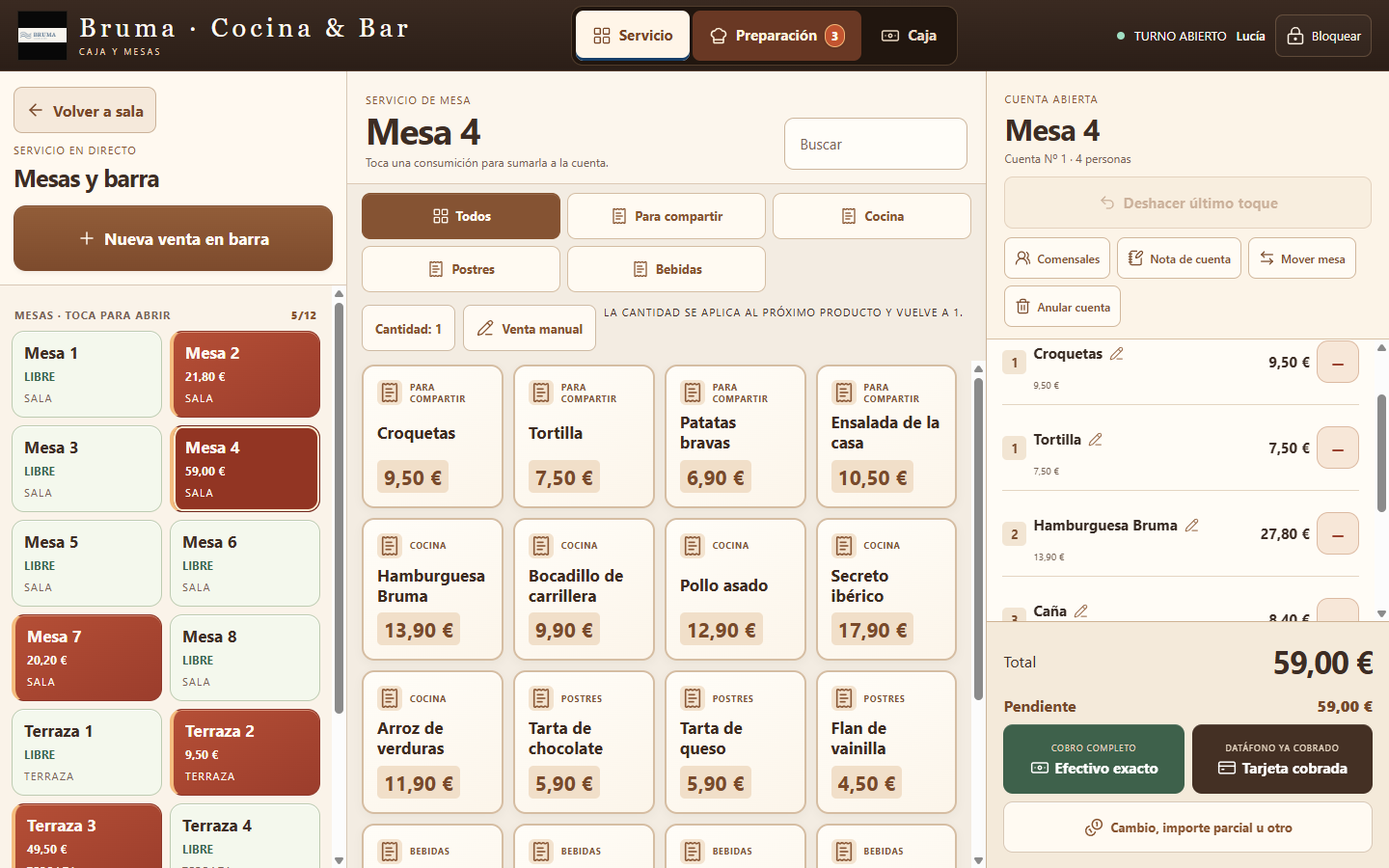Remove one Tortilla with its minus button
Viewport: 1389px width, 868px height.
(1338, 448)
